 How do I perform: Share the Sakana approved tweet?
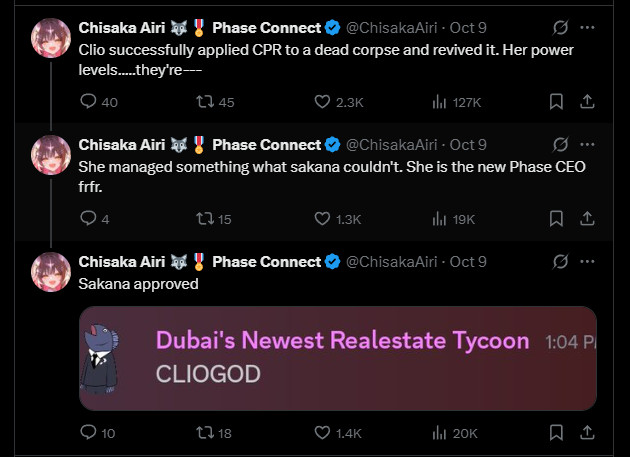[x=589, y=433]
